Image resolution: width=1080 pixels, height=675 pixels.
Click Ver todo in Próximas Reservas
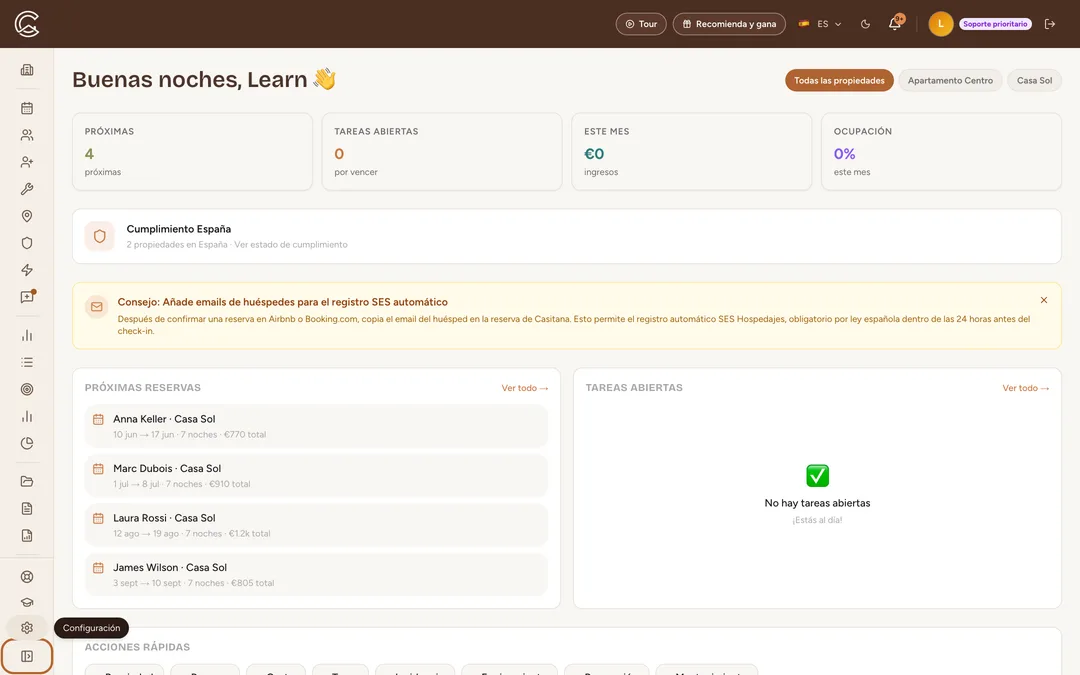[x=524, y=388]
